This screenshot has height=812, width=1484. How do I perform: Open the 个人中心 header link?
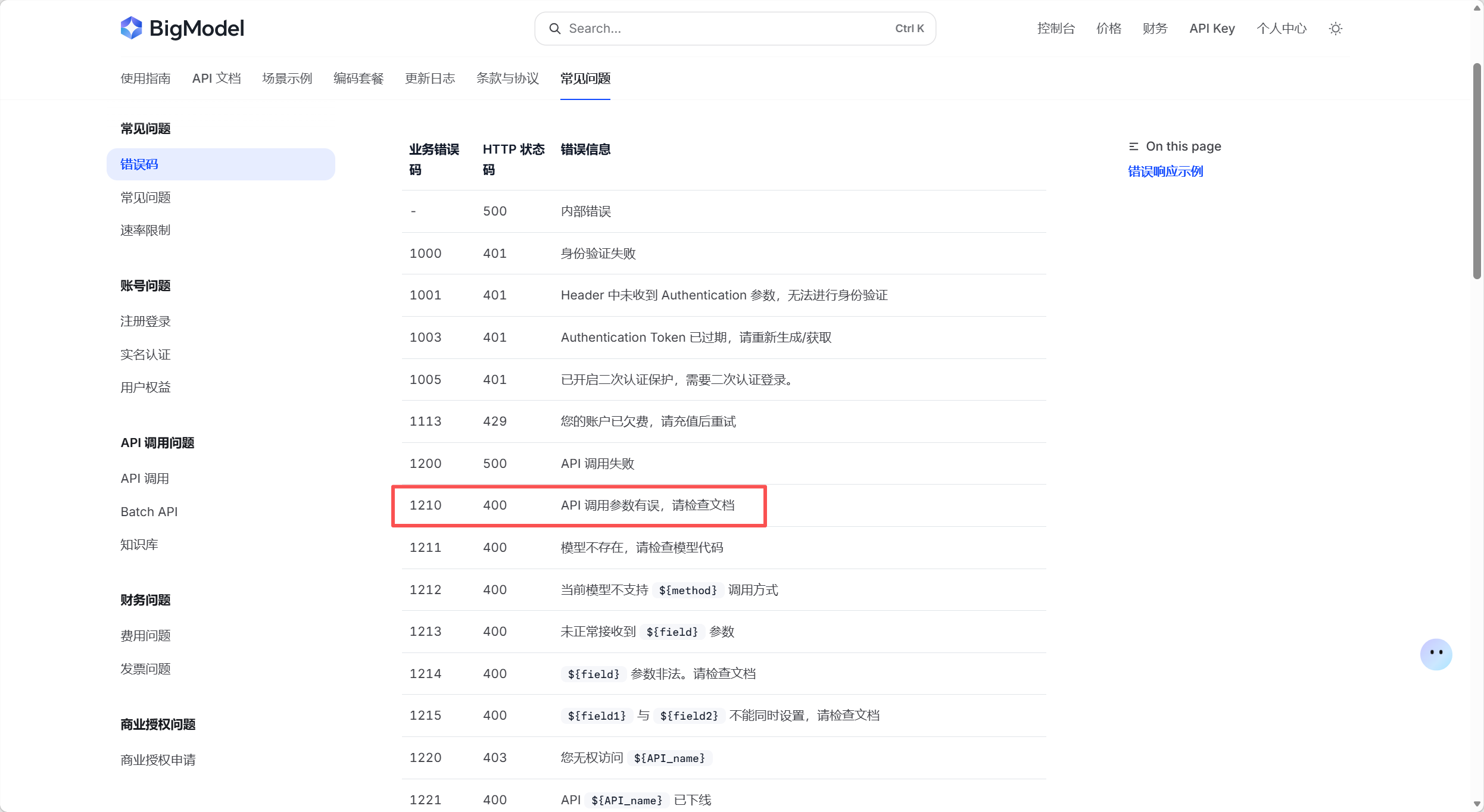(1282, 29)
